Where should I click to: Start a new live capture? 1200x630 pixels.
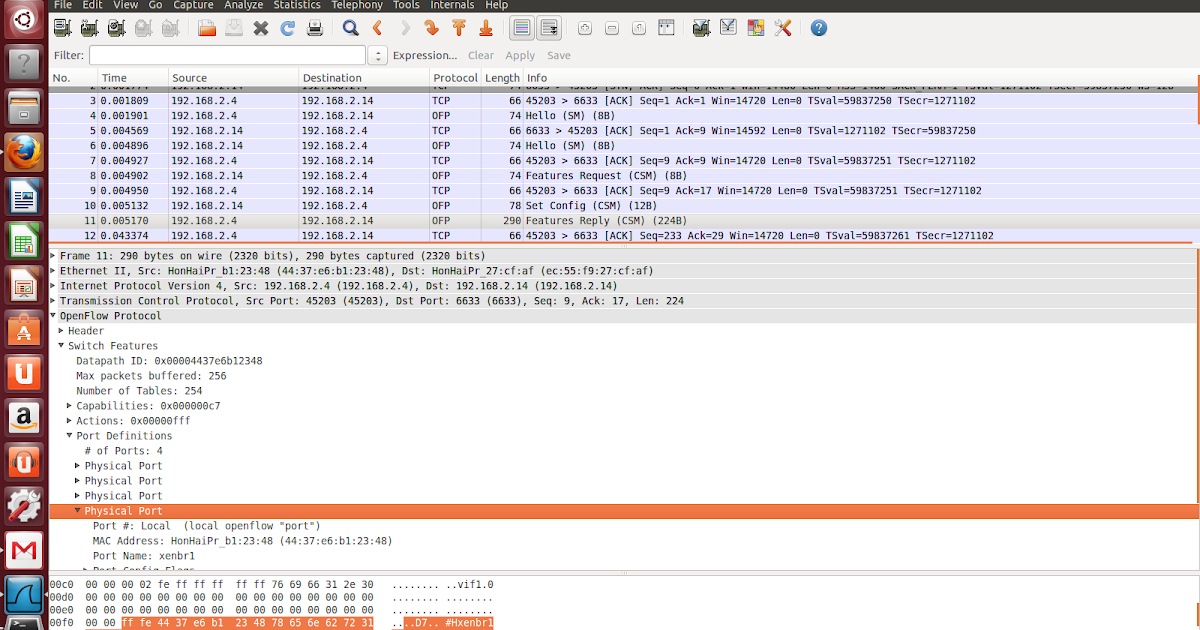[117, 28]
